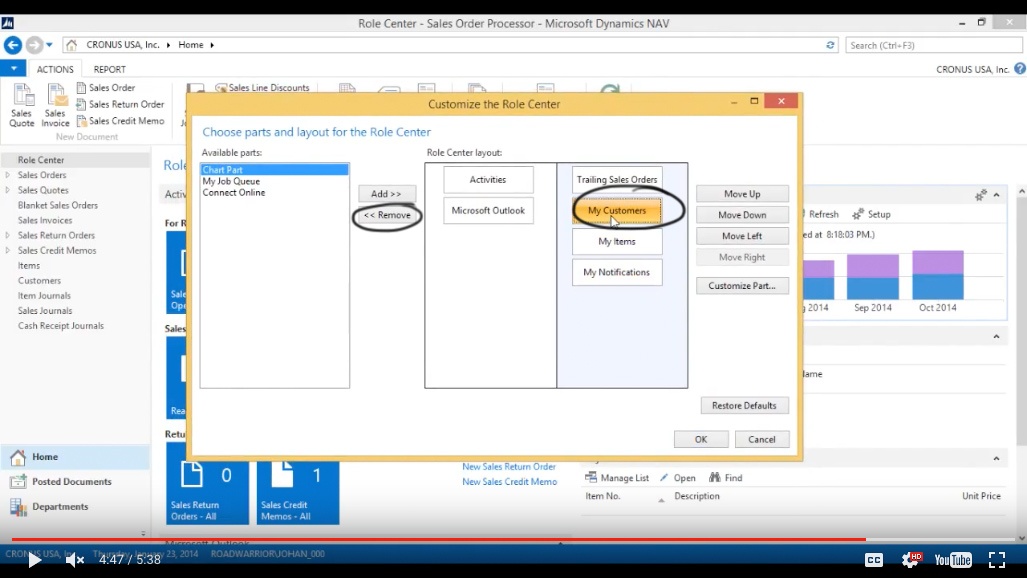
Task: Open the Sales Credit Memos - All tile
Action: pyautogui.click(x=298, y=491)
